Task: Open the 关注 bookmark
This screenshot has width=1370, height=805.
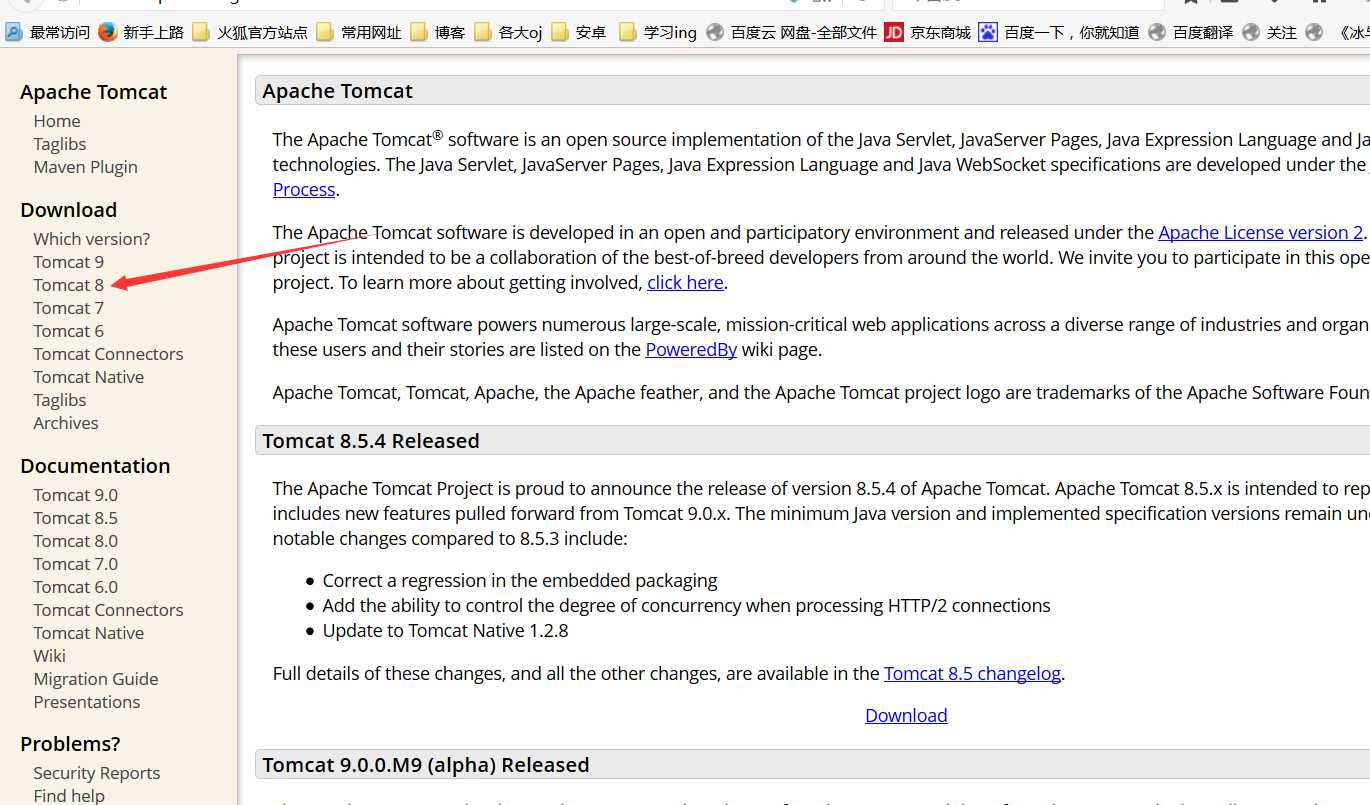Action: coord(1269,32)
